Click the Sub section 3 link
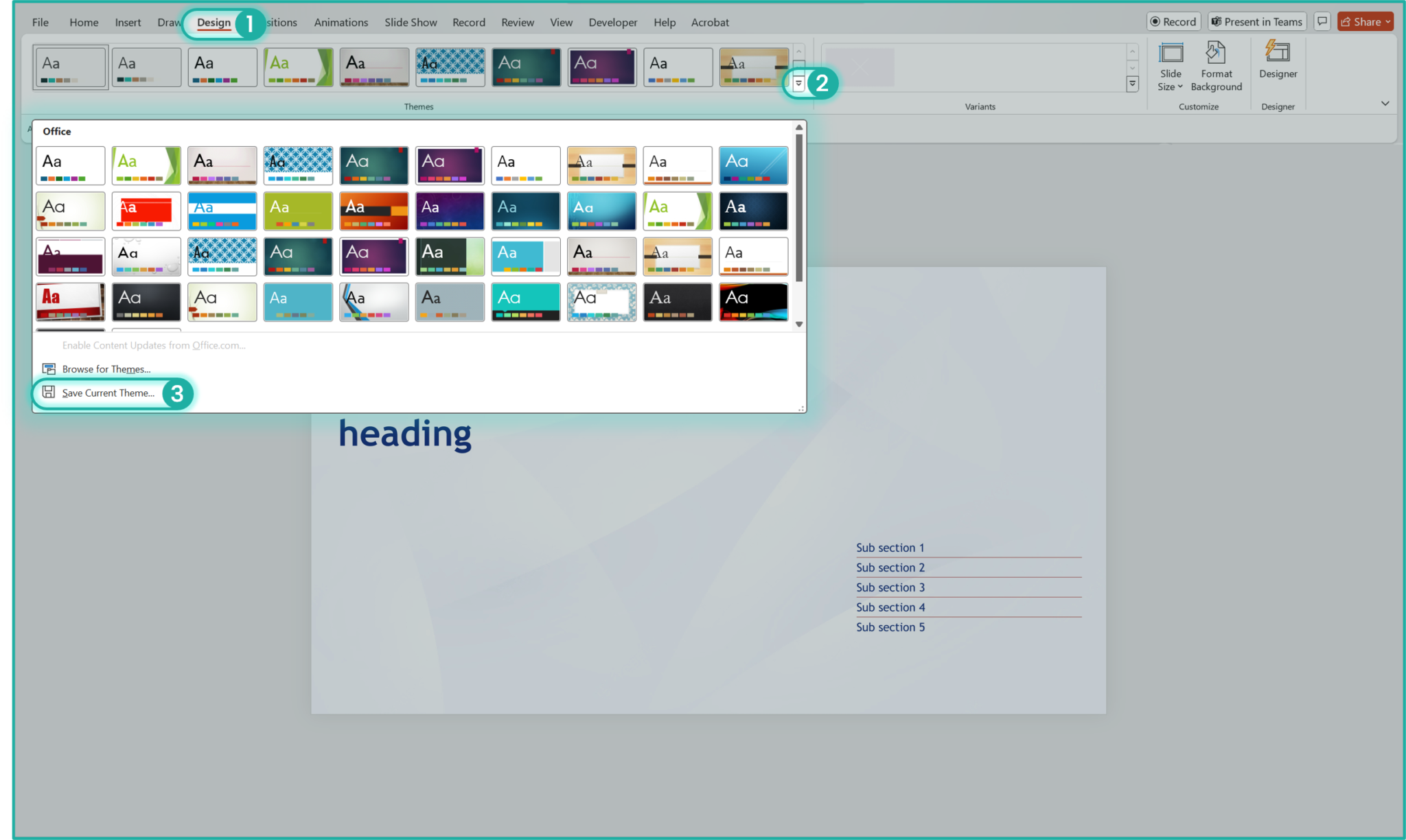 pos(890,587)
